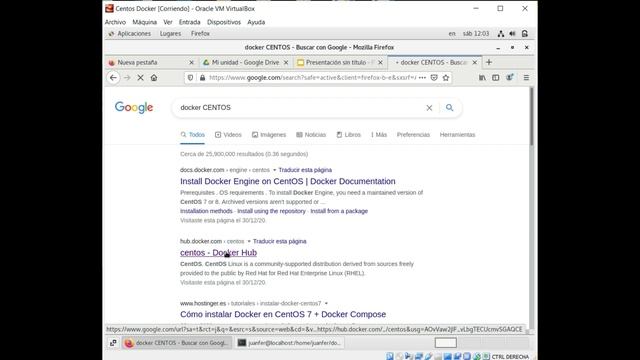Click Installation methods sublink
The image size is (640, 360).
point(206,211)
